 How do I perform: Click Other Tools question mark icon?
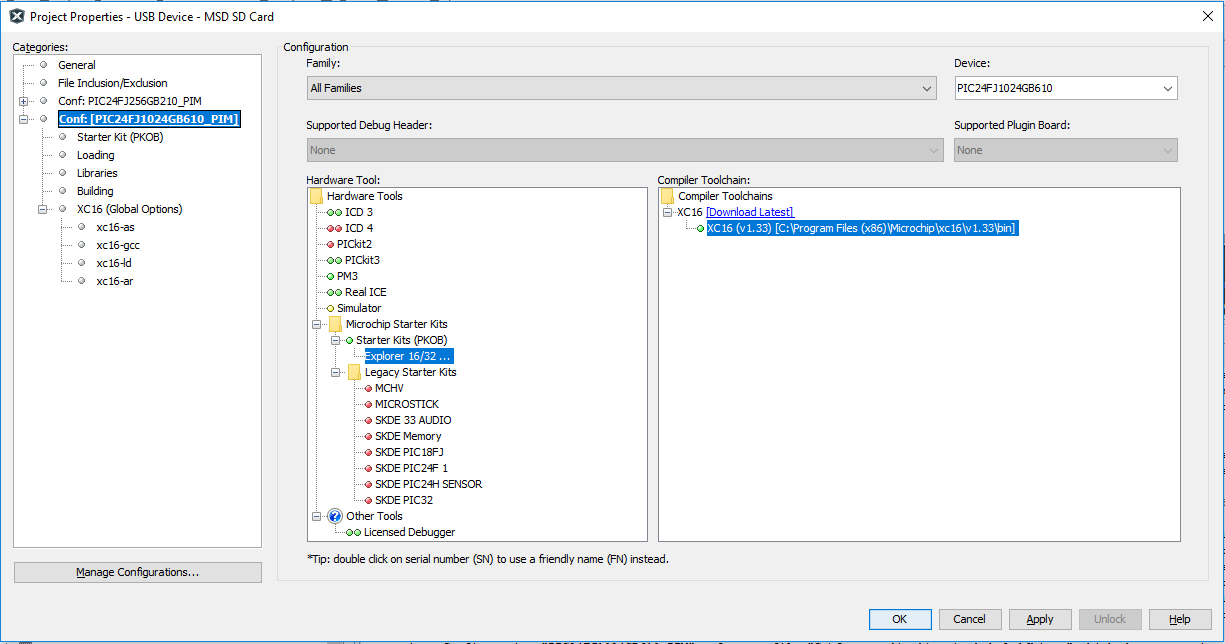(x=335, y=516)
